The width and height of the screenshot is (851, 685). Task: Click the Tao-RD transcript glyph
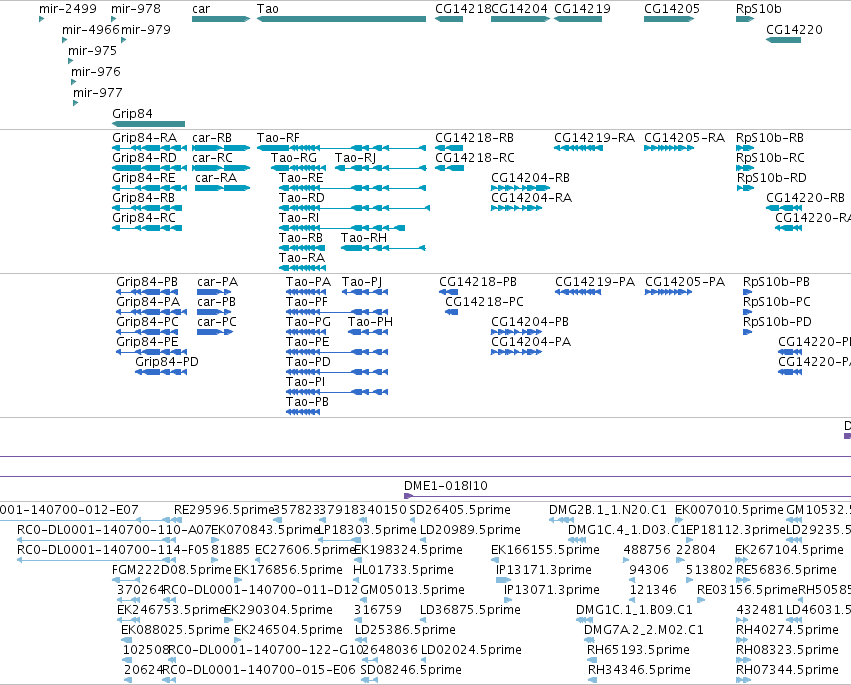pyautogui.click(x=354, y=208)
